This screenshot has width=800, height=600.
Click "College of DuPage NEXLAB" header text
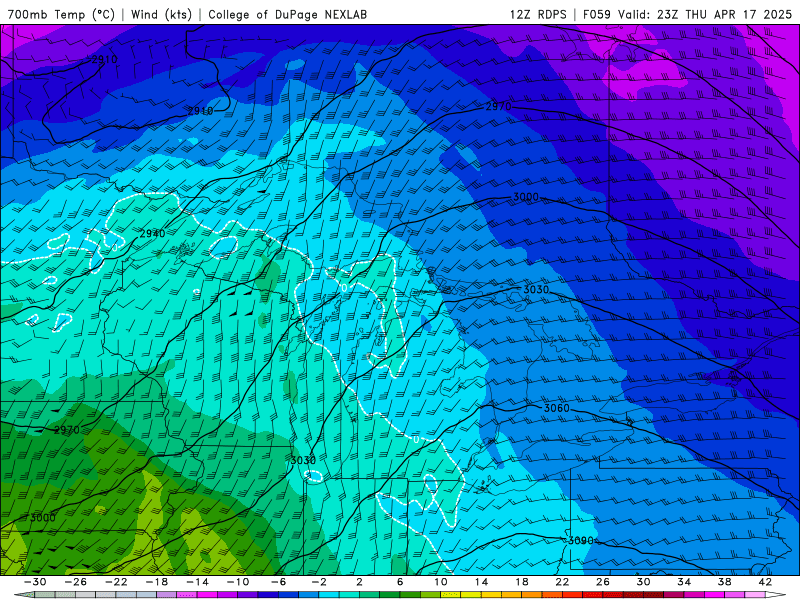pyautogui.click(x=287, y=14)
